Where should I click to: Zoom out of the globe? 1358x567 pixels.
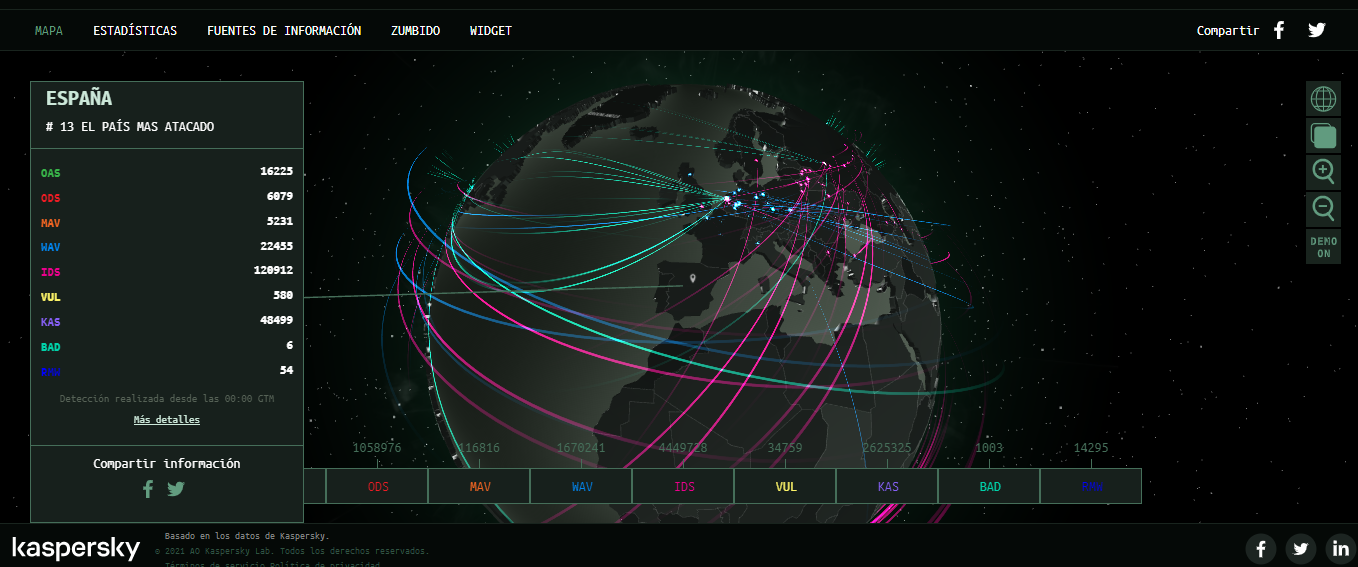coord(1323,209)
